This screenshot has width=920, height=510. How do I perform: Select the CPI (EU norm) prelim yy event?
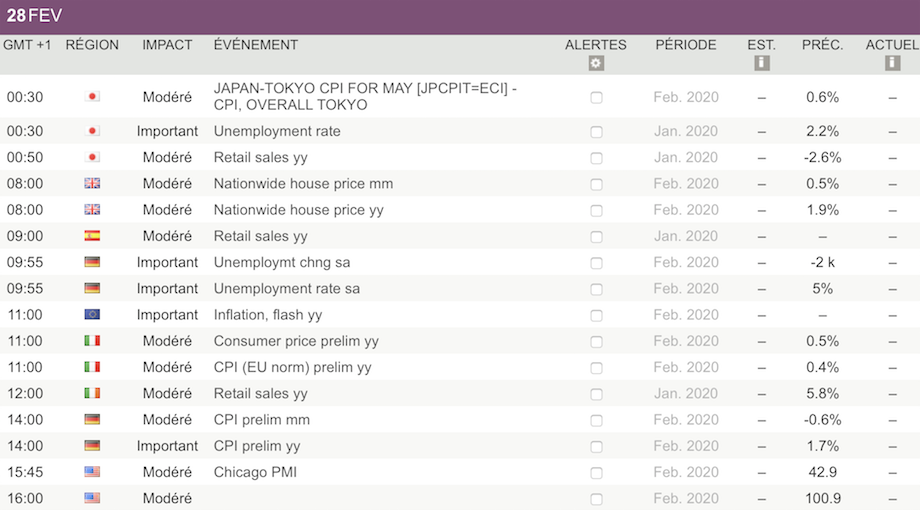tap(292, 367)
